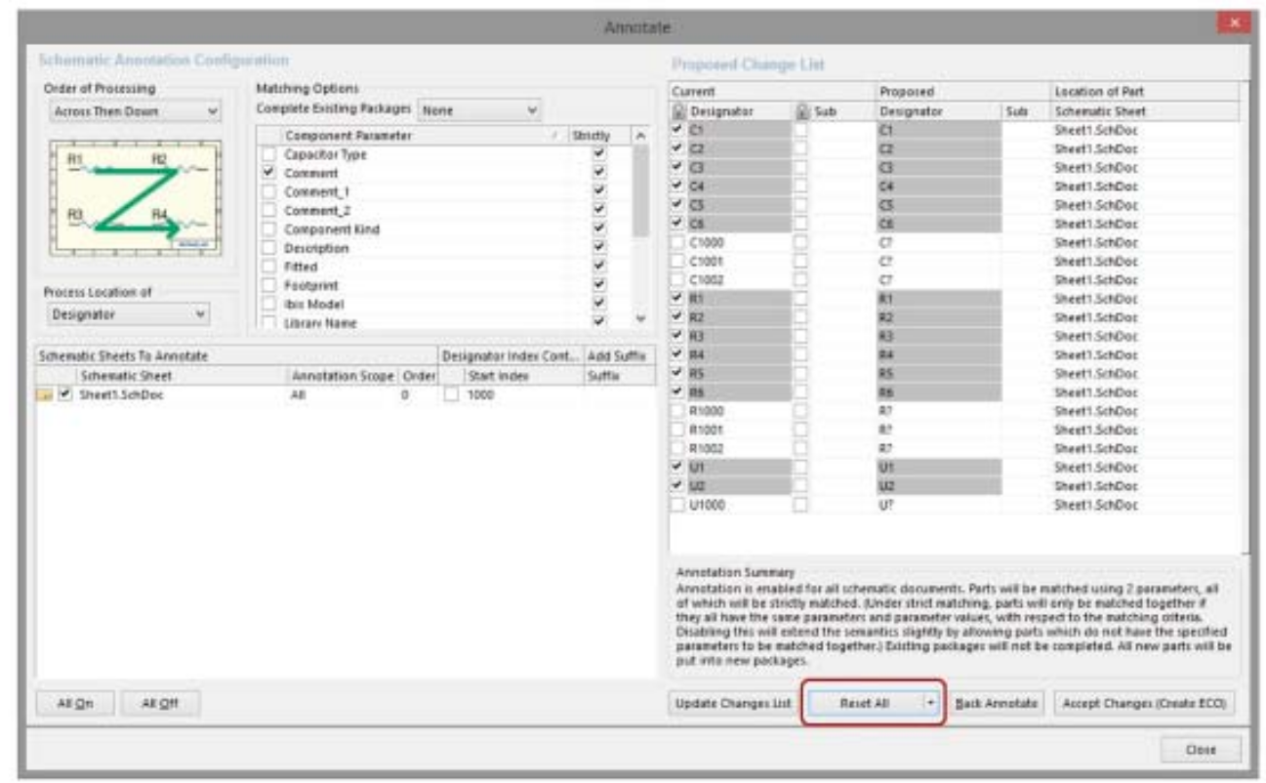Image resolution: width=1266 pixels, height=783 pixels.
Task: Enable the Footprint parameter checkbox
Action: (x=267, y=286)
